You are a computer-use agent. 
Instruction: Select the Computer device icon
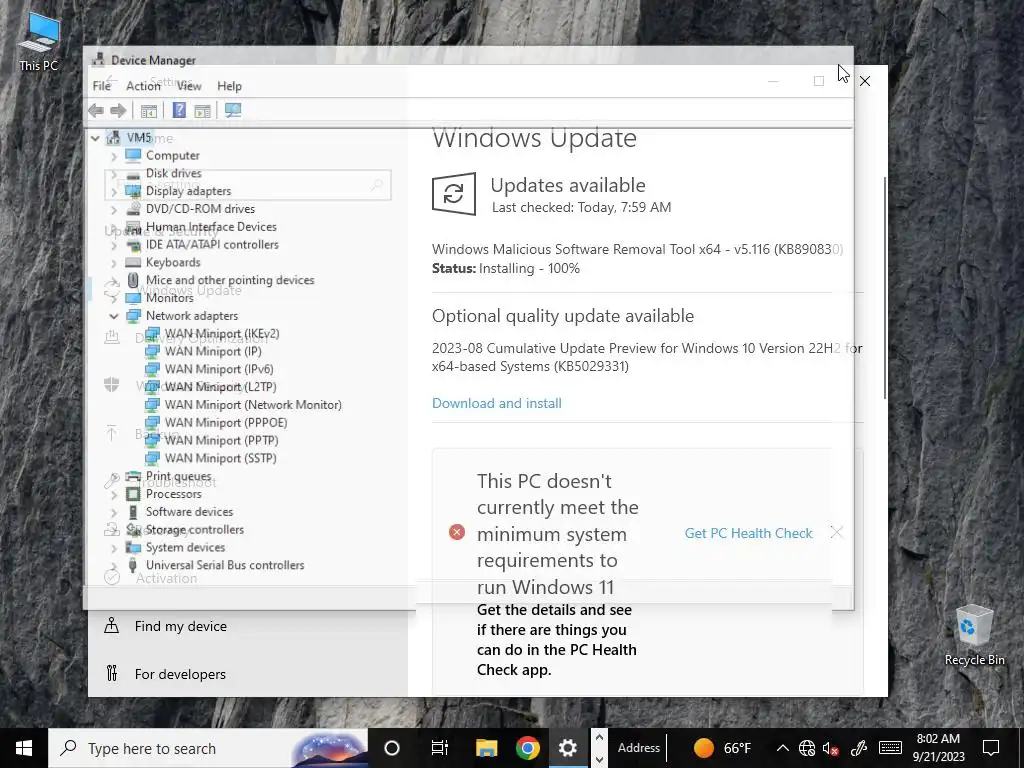coord(133,155)
